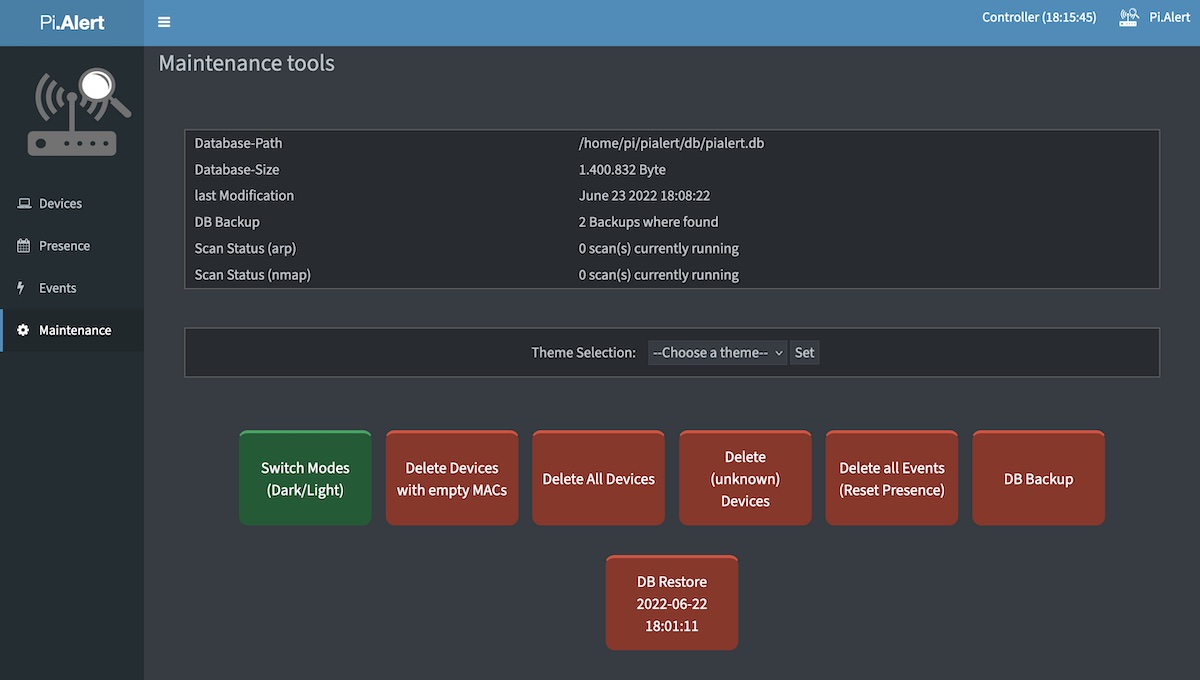Click the calendar icon beside Presence
Screen dimensions: 1200x680
pyautogui.click(x=24, y=246)
